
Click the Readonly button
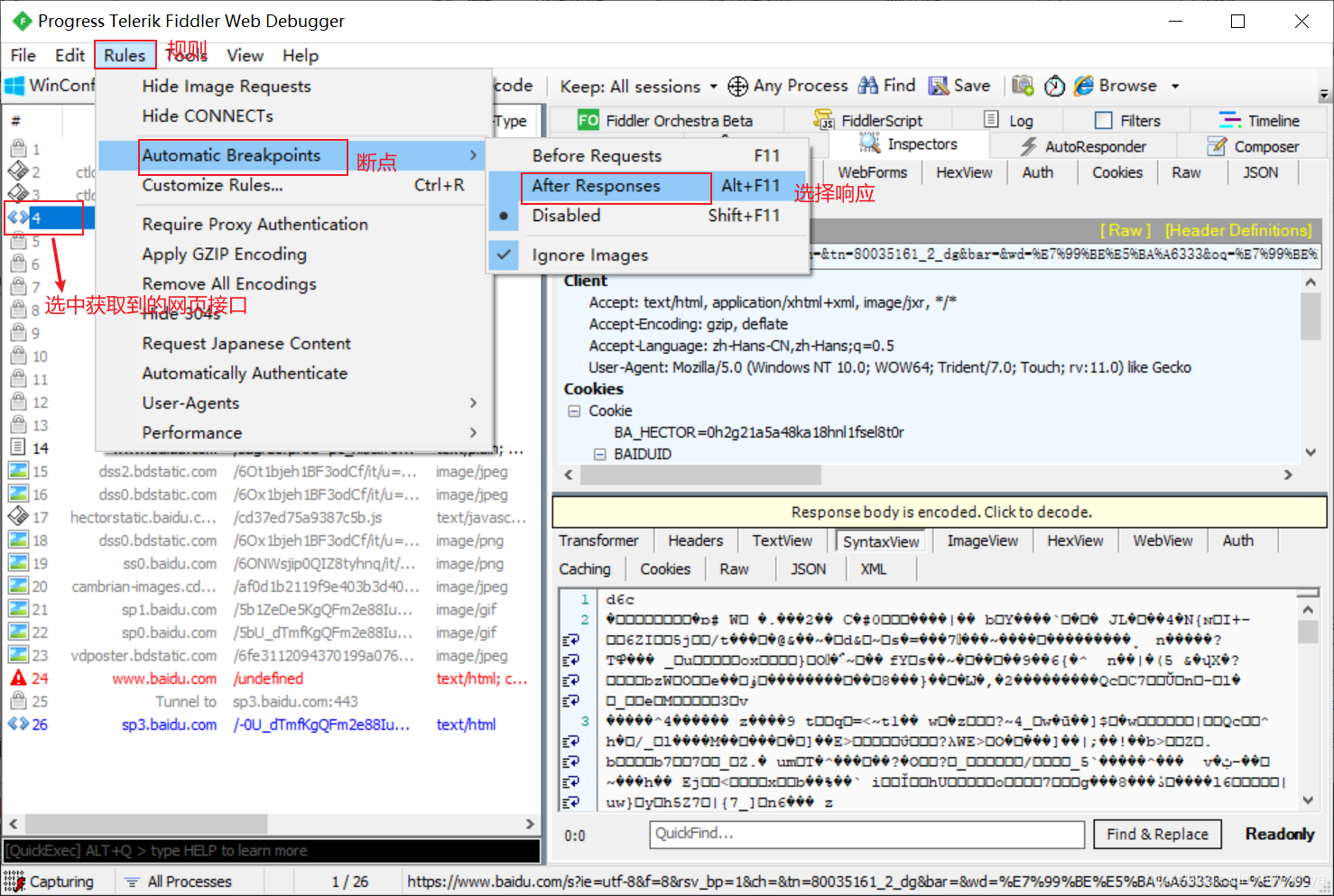pos(1279,835)
